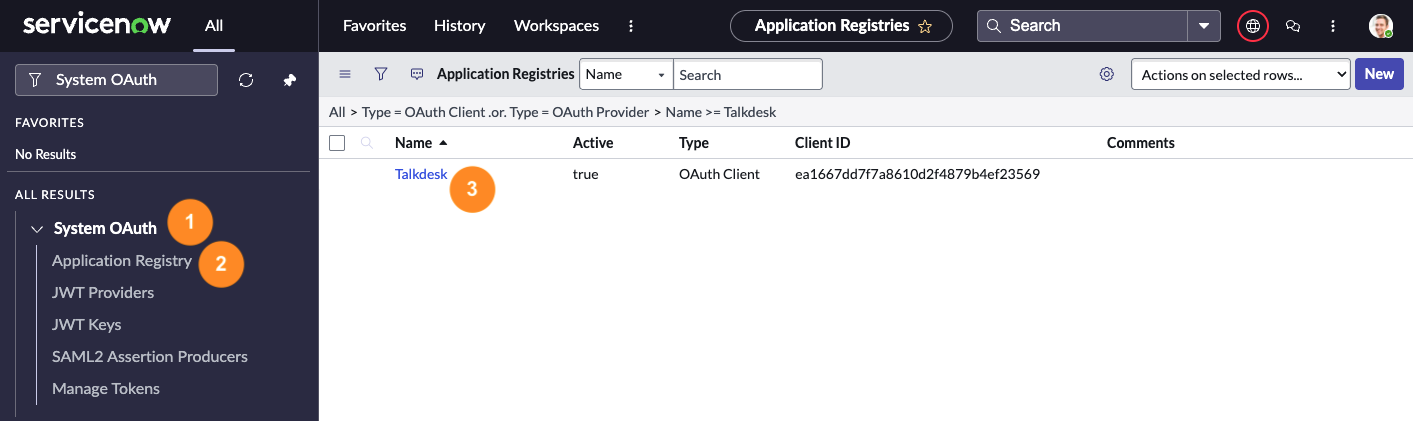
Task: Tick the select-all rows checkbox
Action: click(x=337, y=143)
